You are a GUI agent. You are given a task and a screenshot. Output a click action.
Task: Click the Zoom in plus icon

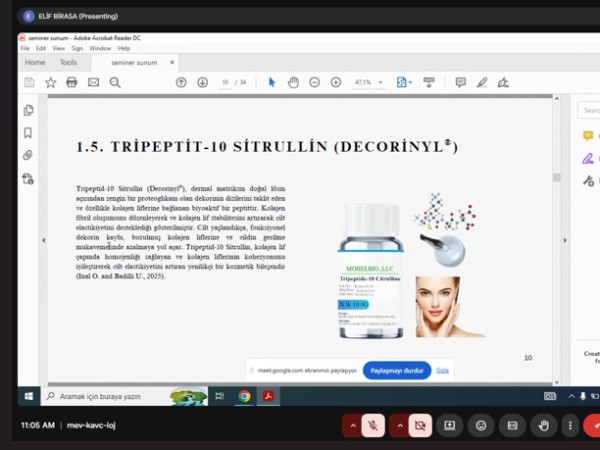coord(336,82)
